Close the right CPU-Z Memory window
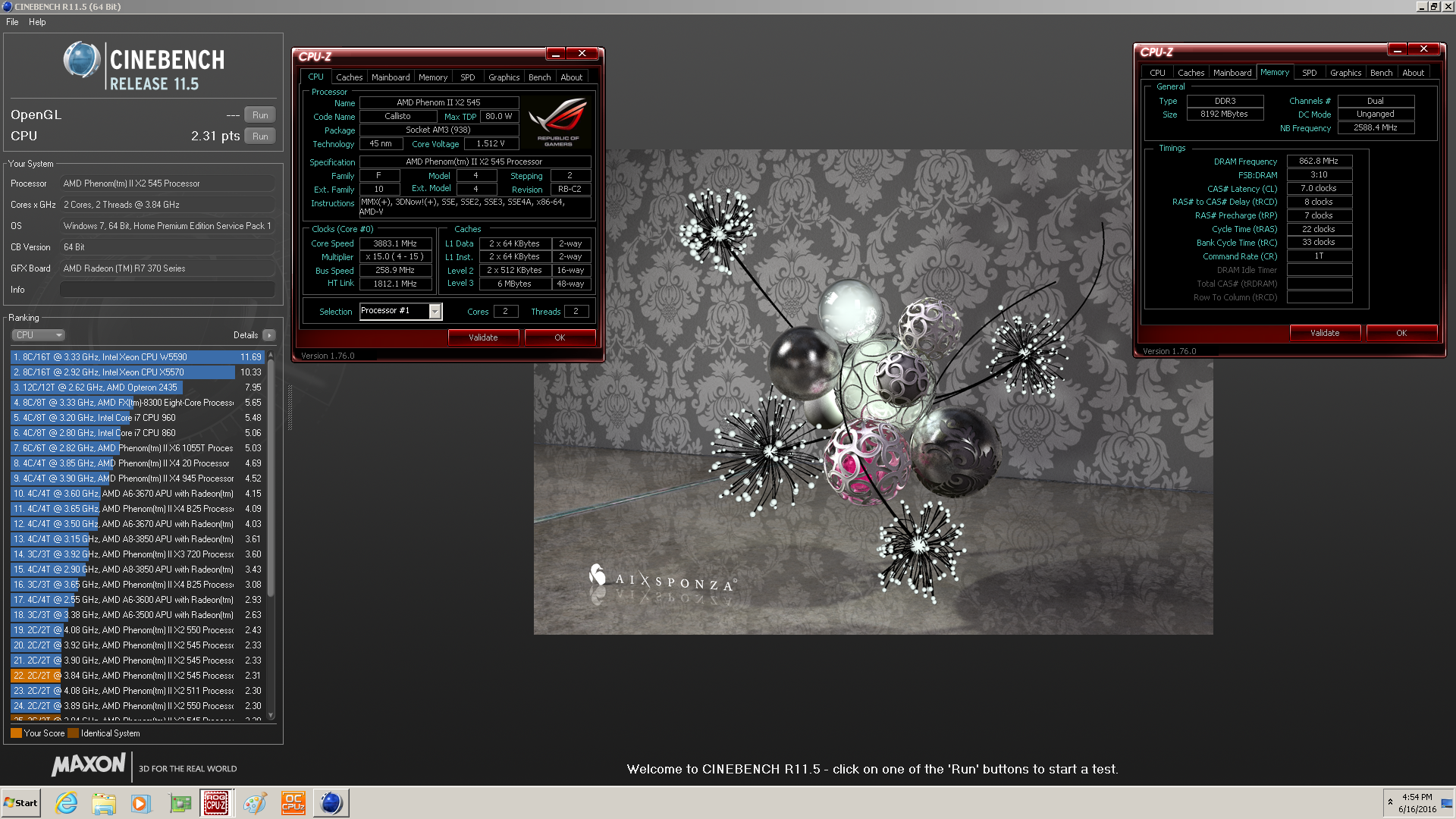This screenshot has height=819, width=1456. click(1423, 49)
